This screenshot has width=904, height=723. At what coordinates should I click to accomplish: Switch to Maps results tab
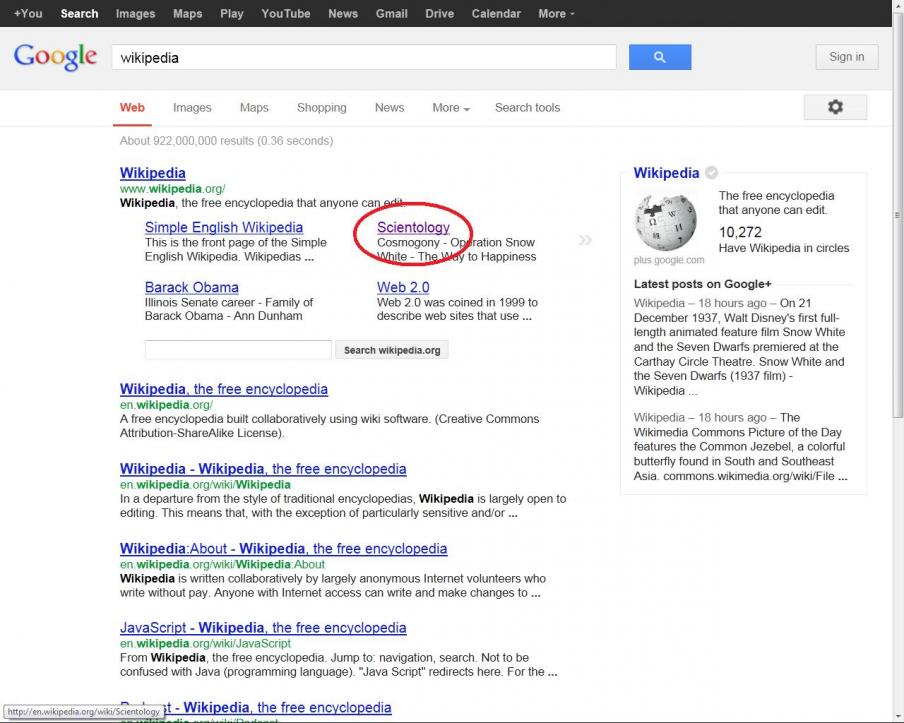pos(254,108)
